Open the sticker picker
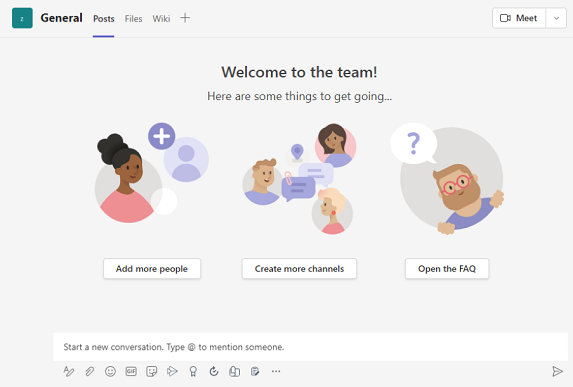The width and height of the screenshot is (573, 387). pyautogui.click(x=151, y=371)
